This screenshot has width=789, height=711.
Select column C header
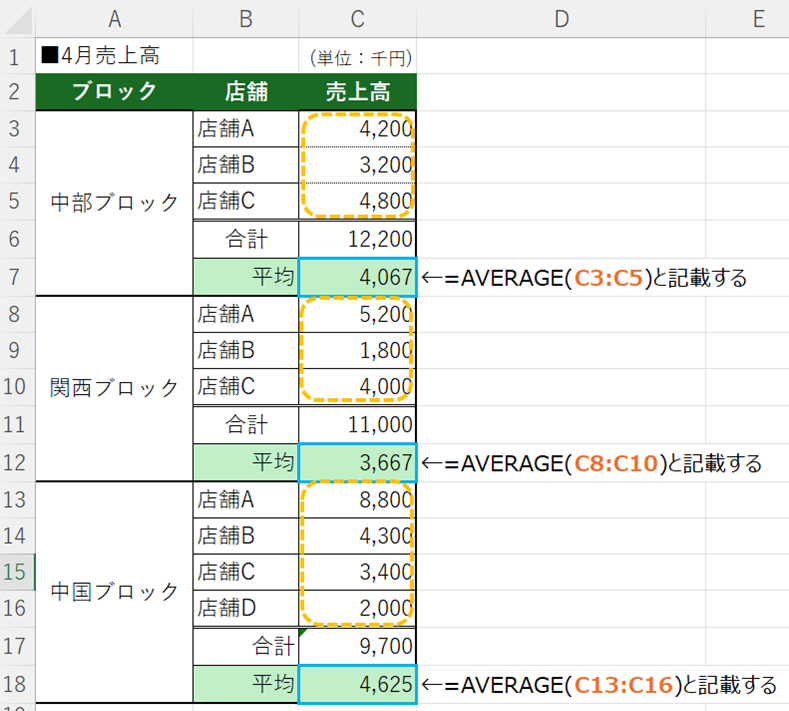(357, 18)
